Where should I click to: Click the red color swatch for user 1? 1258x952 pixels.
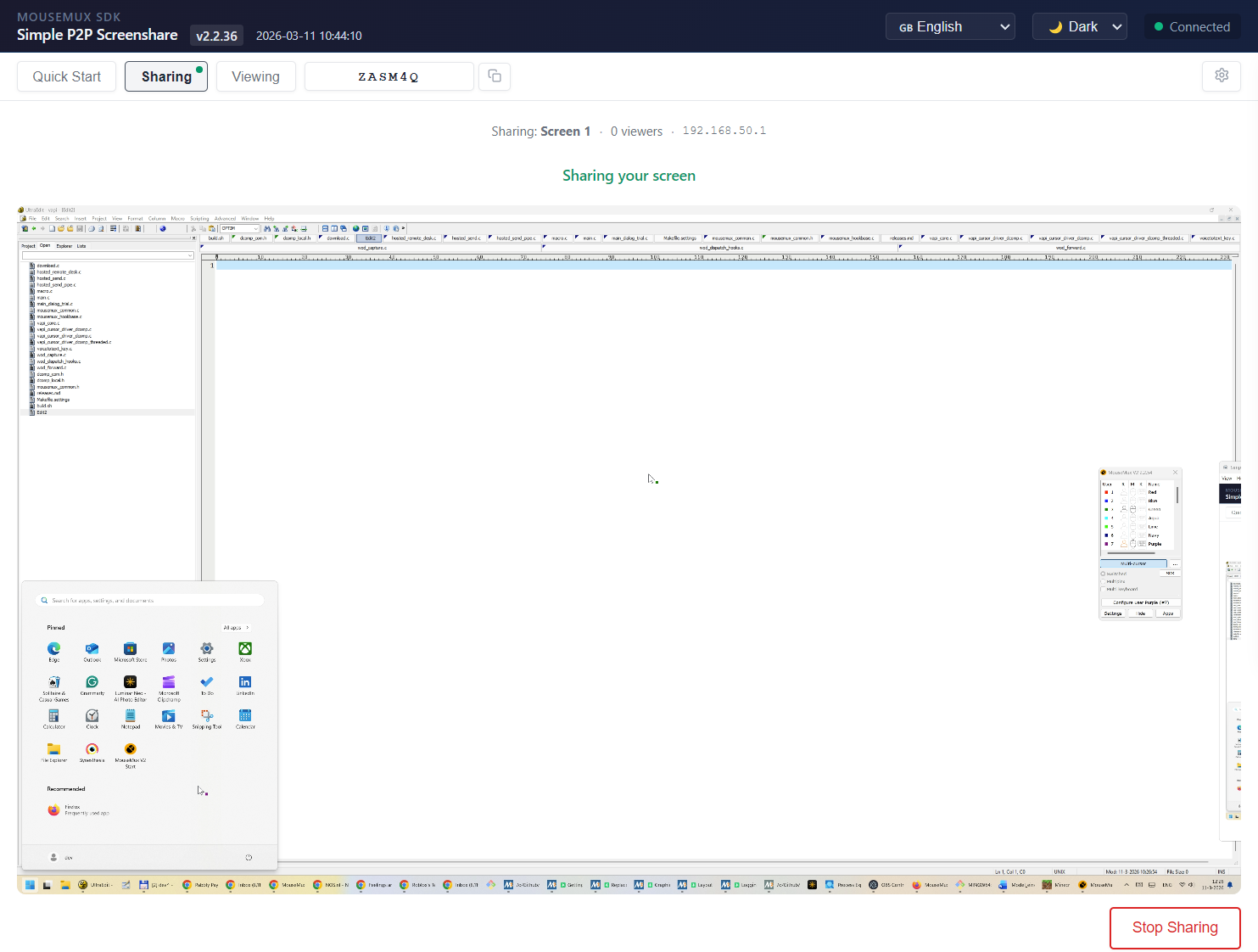point(1106,492)
